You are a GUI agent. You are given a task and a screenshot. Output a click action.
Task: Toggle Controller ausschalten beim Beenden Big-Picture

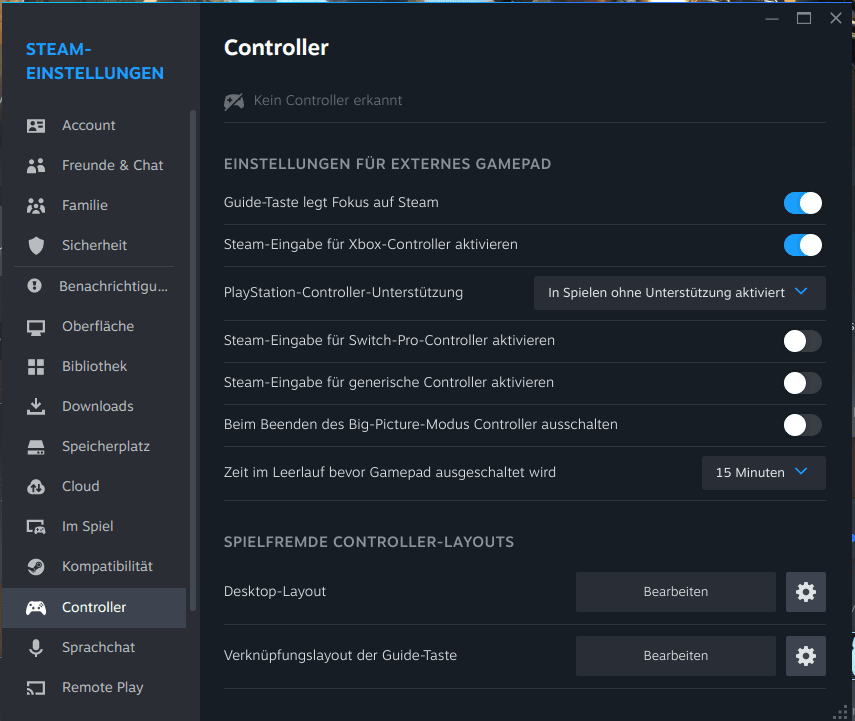[803, 425]
